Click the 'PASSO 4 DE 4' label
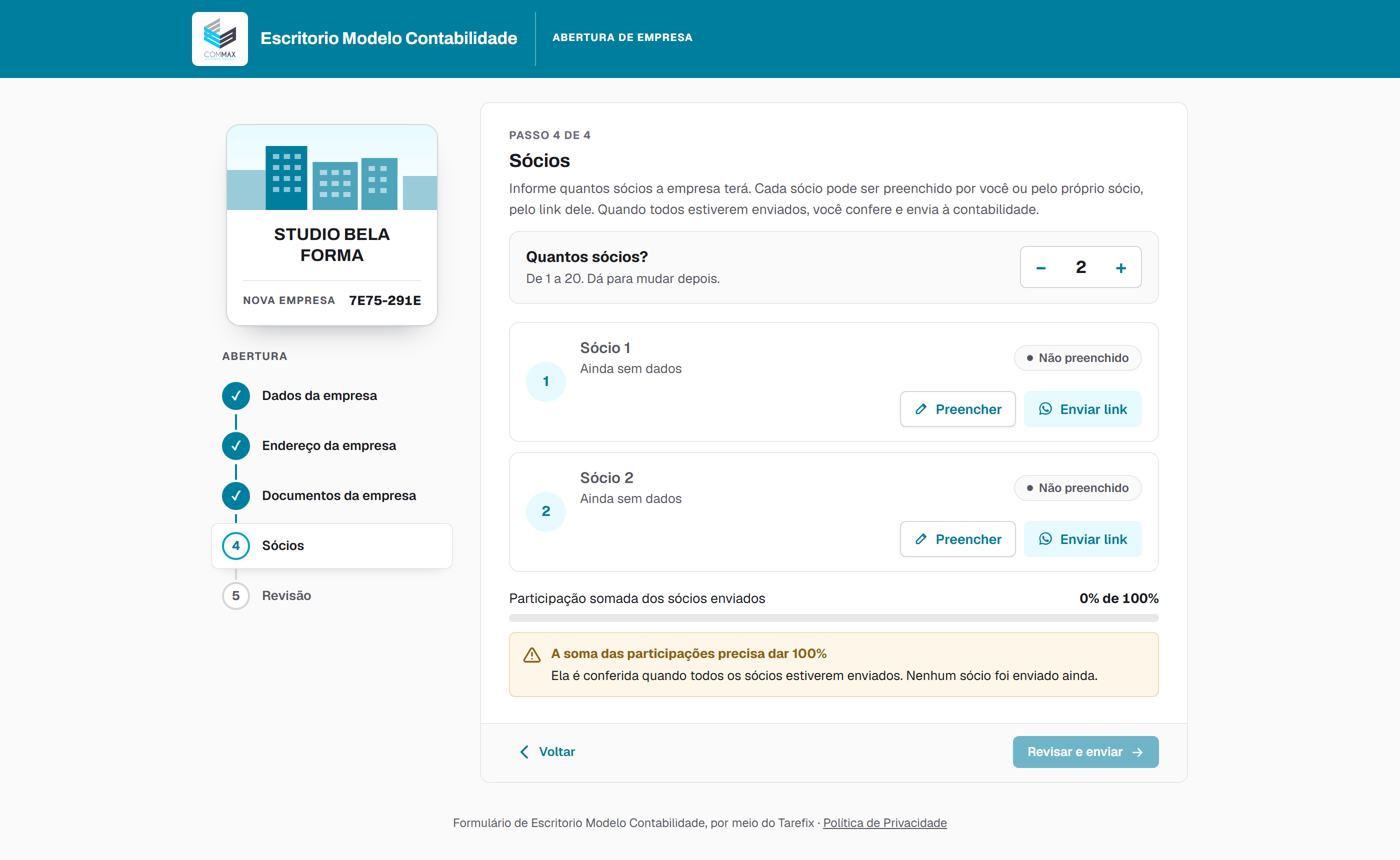1400x860 pixels. (549, 135)
